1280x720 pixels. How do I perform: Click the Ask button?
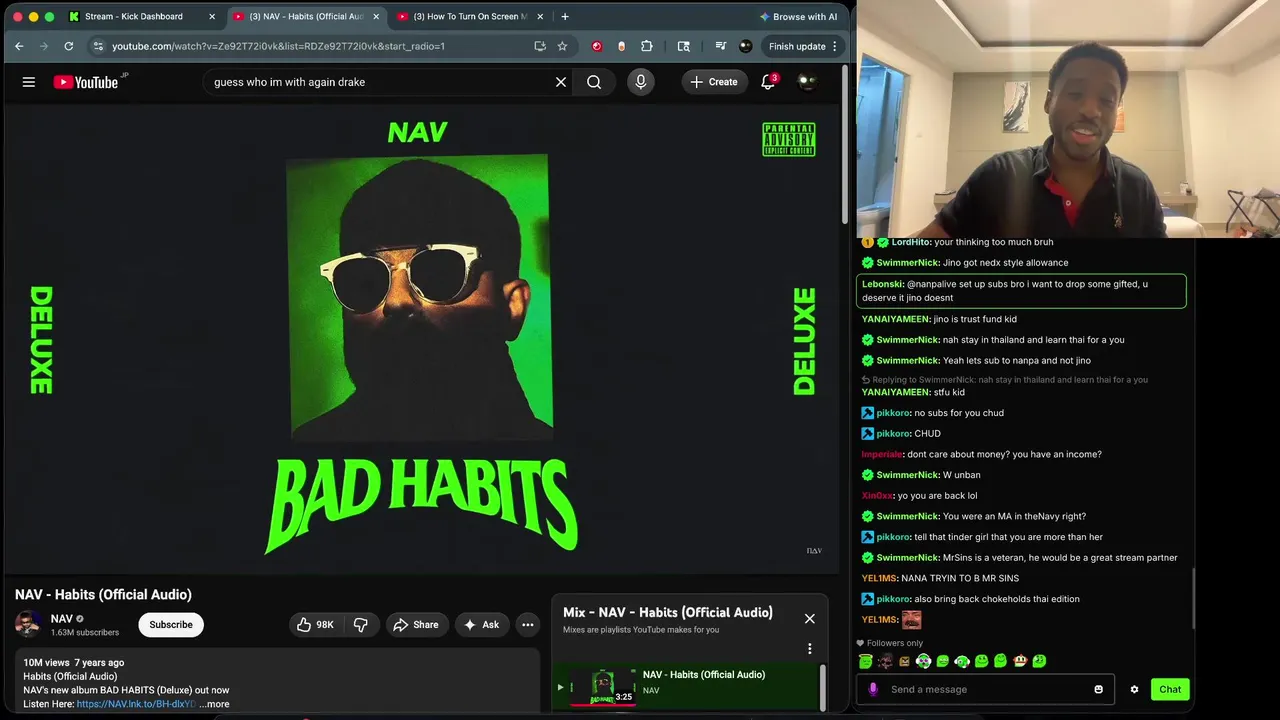(481, 625)
